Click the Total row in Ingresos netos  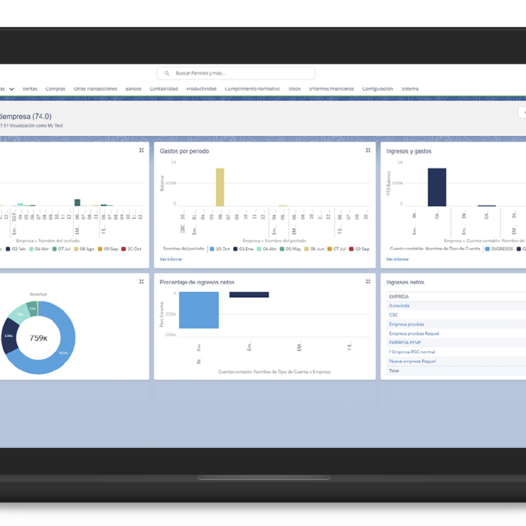tap(456, 371)
